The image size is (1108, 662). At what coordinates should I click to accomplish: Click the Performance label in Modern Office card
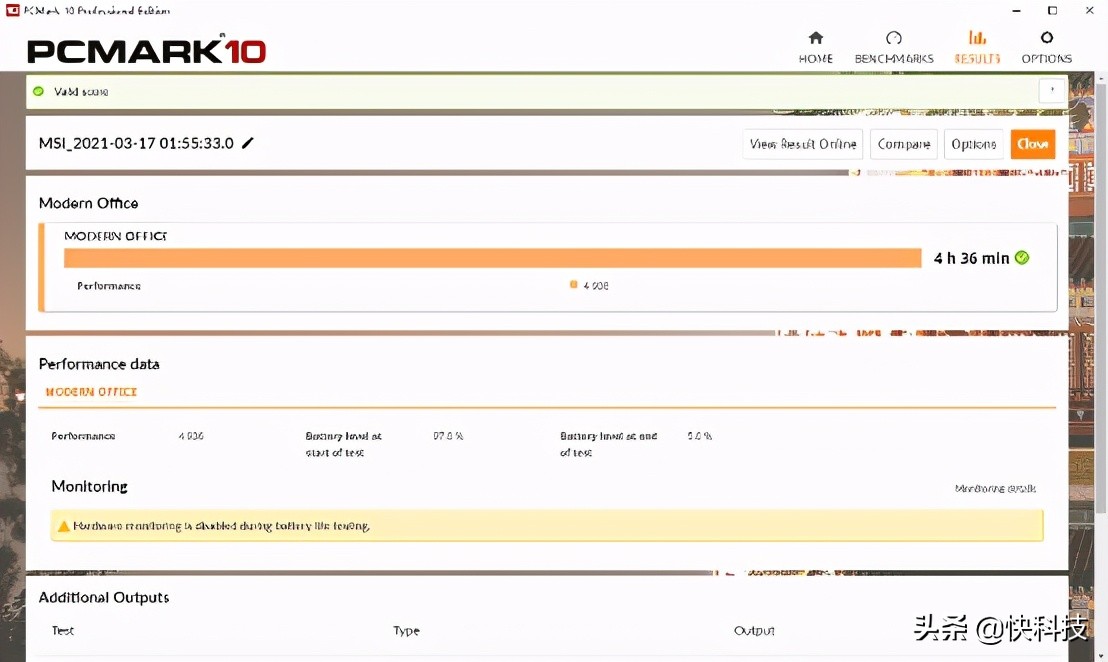[x=109, y=286]
